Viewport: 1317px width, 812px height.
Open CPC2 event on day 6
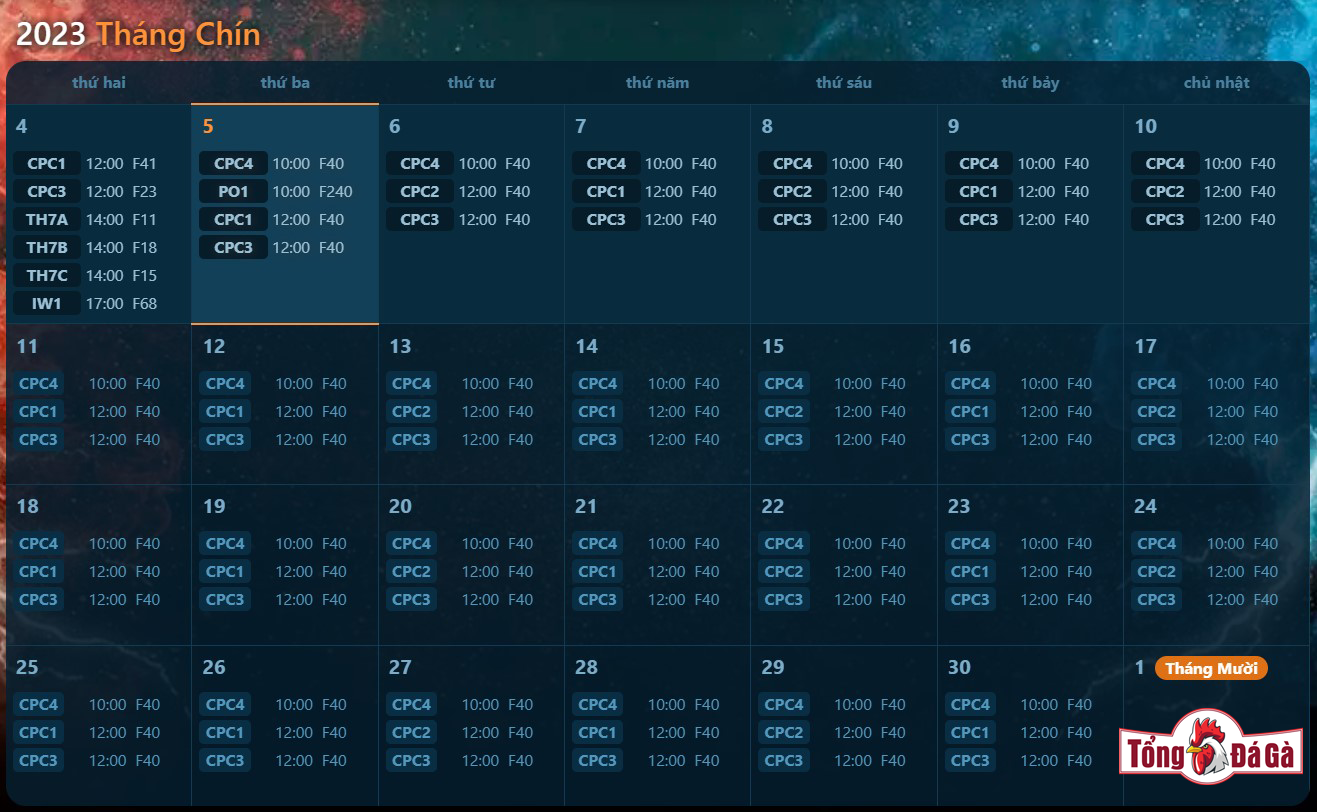coord(420,191)
